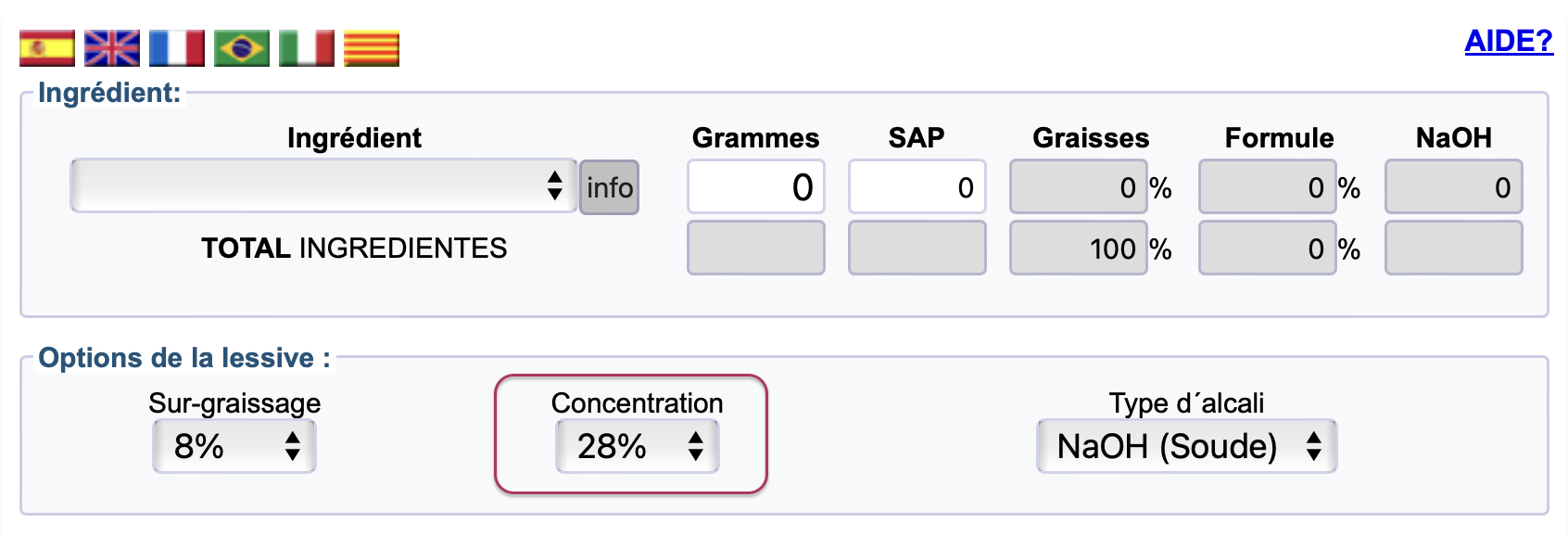Open the Ingrédient selection dropdown

click(x=323, y=186)
